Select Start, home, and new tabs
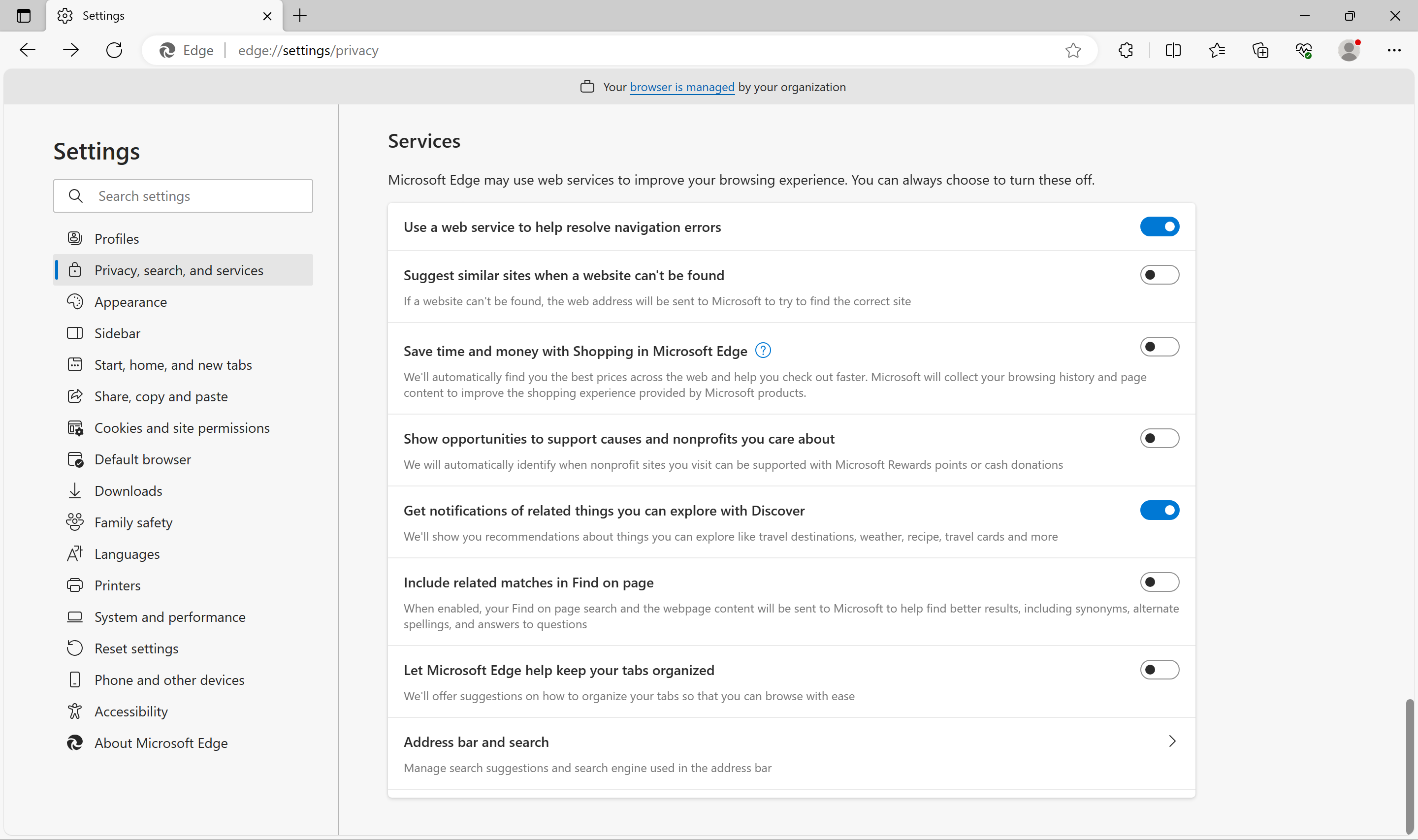This screenshot has height=840, width=1418. point(183,364)
